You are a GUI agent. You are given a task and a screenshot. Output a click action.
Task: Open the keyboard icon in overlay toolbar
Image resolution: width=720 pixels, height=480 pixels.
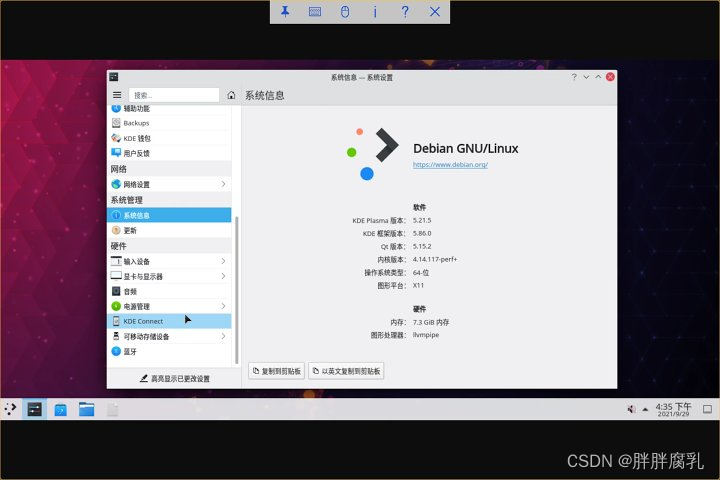click(x=315, y=11)
